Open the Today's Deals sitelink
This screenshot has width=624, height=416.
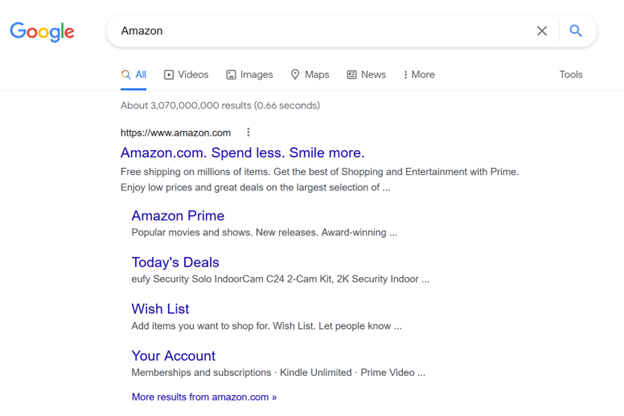tap(175, 262)
